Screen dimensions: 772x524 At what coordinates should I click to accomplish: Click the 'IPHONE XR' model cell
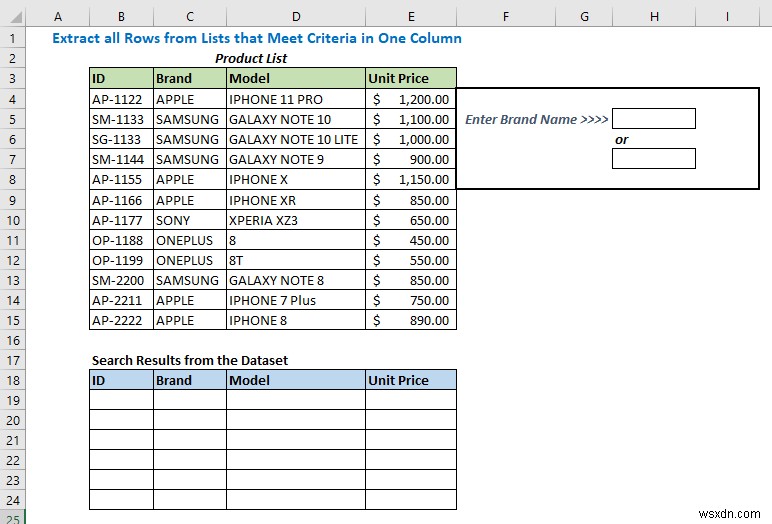click(x=296, y=200)
